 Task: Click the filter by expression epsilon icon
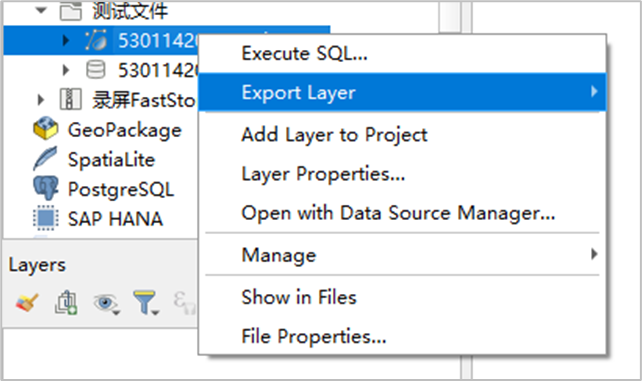184,303
